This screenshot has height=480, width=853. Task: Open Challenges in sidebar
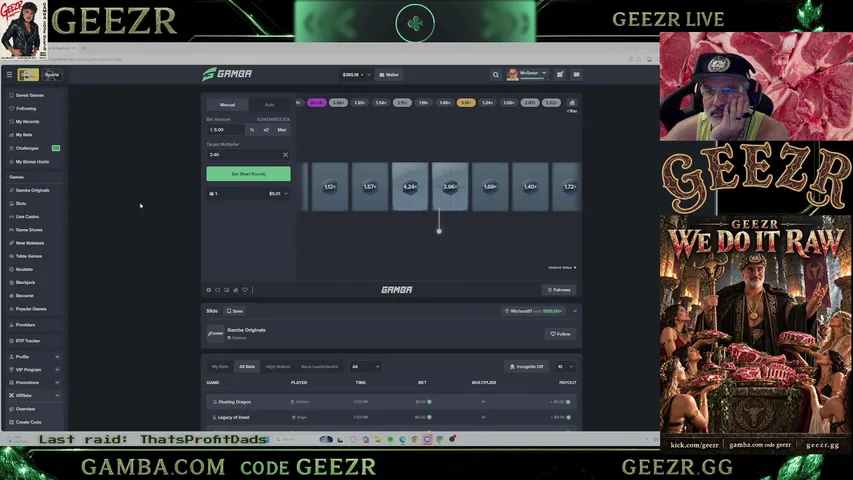pyautogui.click(x=27, y=148)
